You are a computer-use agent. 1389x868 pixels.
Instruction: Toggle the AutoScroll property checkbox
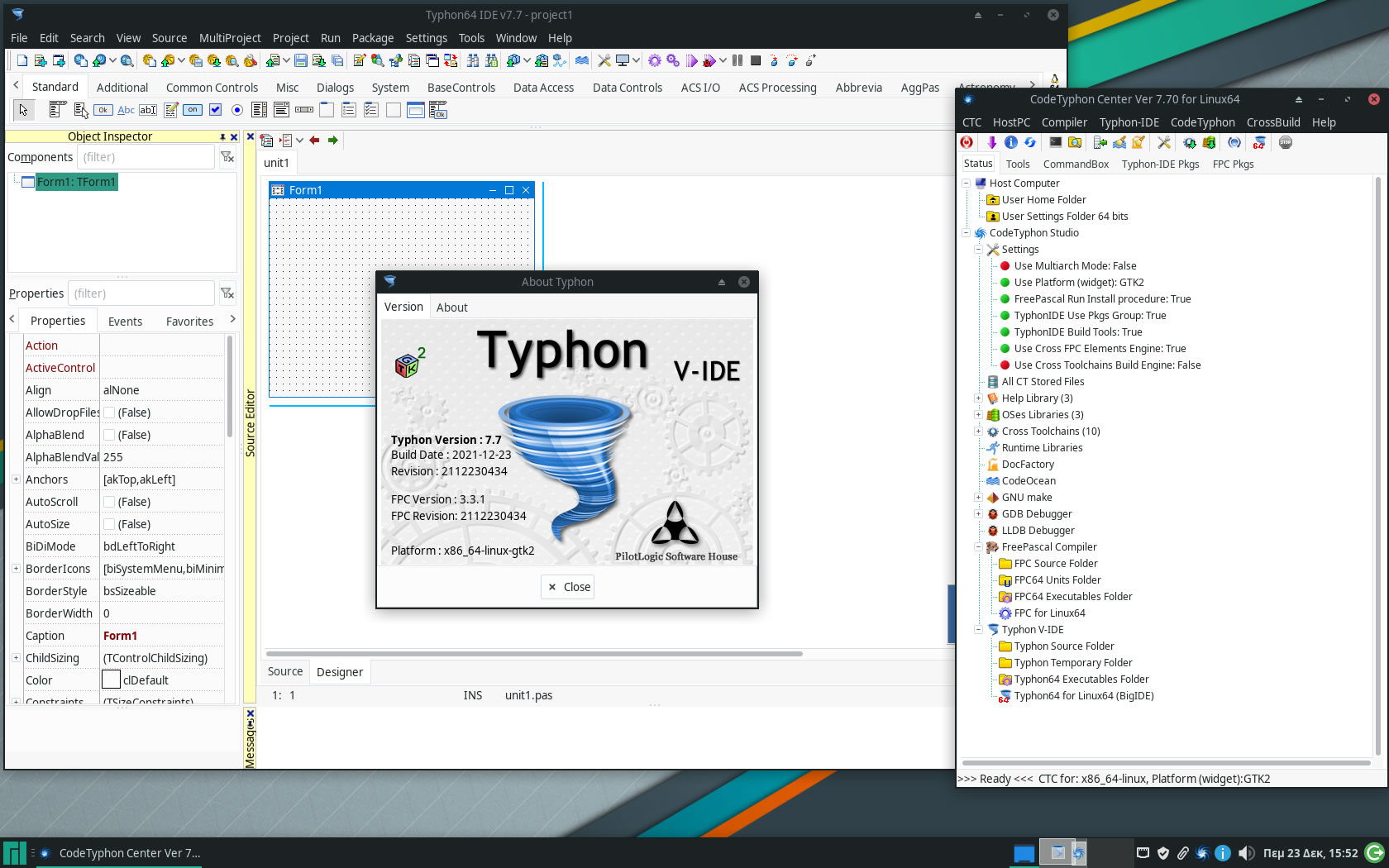coord(109,502)
